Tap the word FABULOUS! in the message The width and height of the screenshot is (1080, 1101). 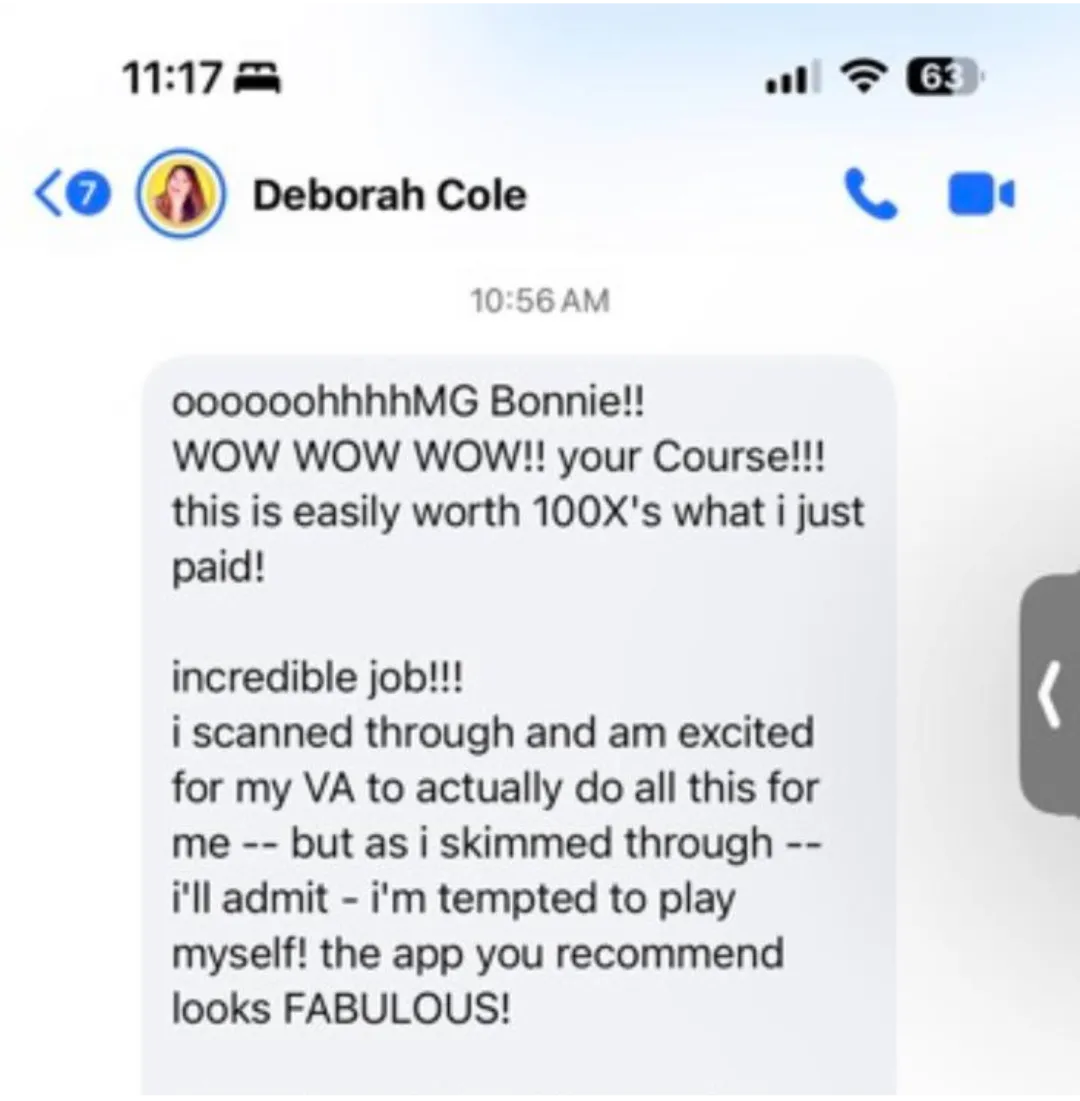tap(397, 1009)
